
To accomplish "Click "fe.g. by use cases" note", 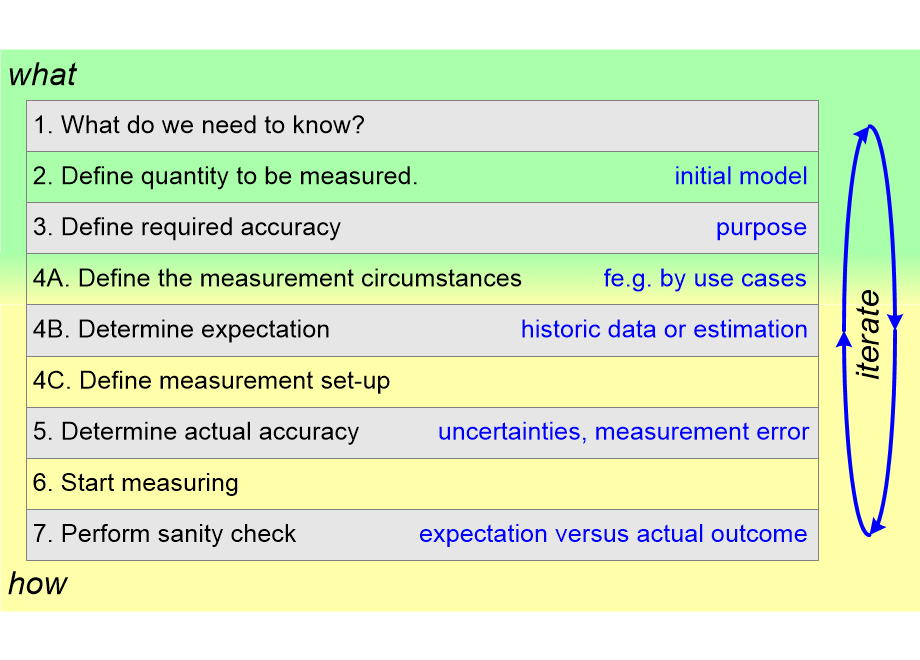I will tap(705, 279).
